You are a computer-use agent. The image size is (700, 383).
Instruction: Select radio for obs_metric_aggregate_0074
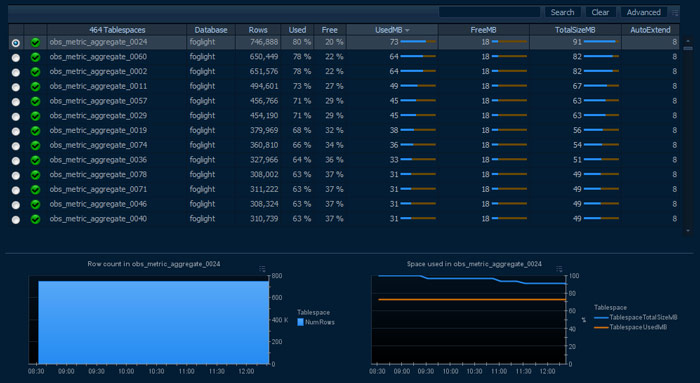pyautogui.click(x=16, y=146)
